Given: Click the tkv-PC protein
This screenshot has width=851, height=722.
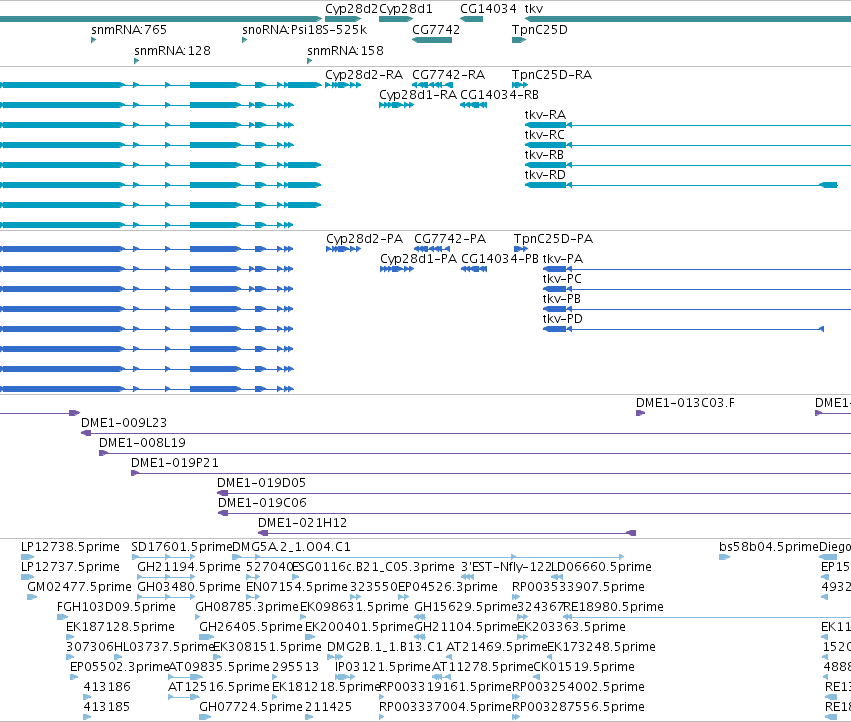Looking at the screenshot, I should (x=697, y=289).
